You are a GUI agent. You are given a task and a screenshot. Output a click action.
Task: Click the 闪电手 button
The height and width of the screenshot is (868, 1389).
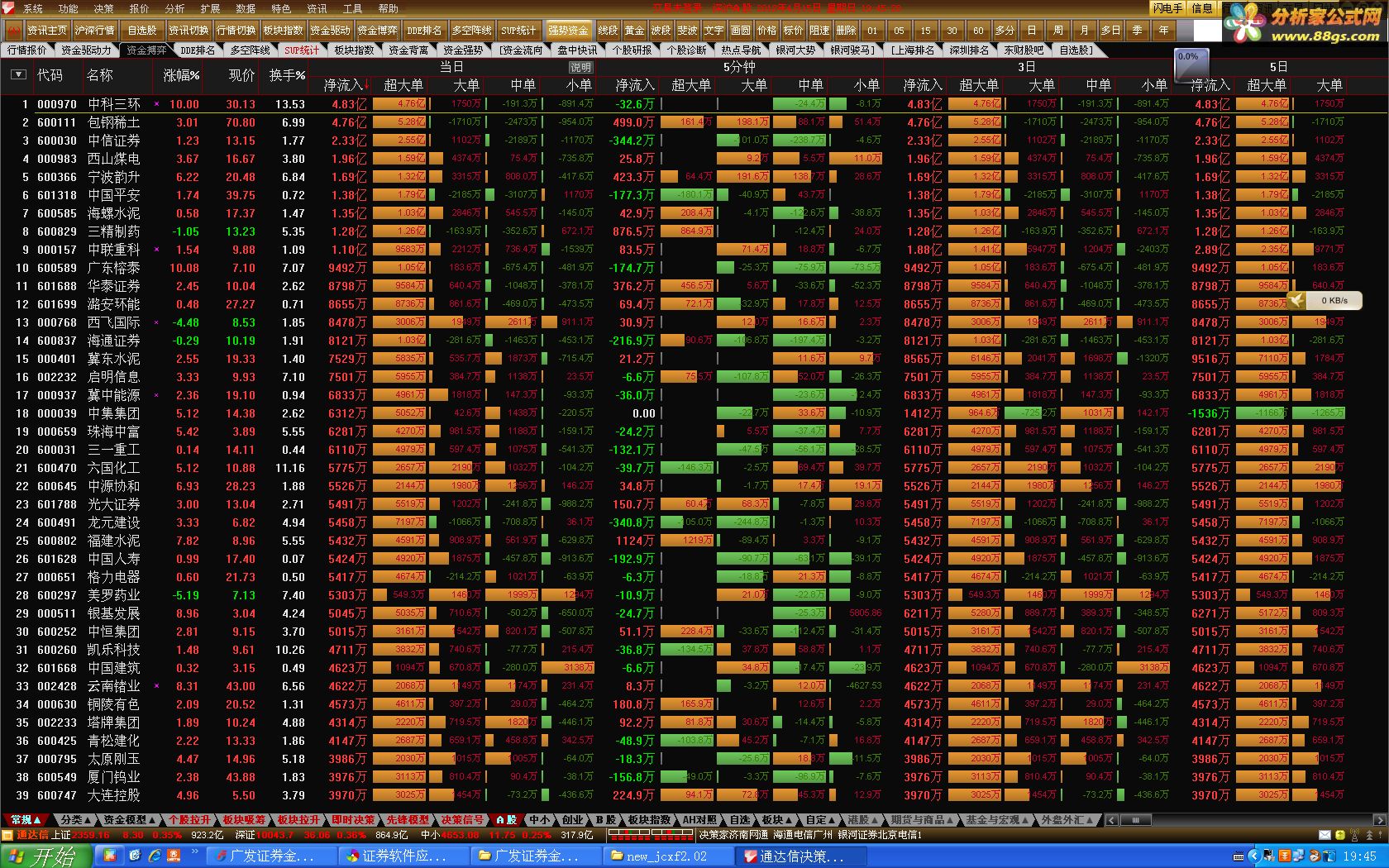[x=1169, y=8]
